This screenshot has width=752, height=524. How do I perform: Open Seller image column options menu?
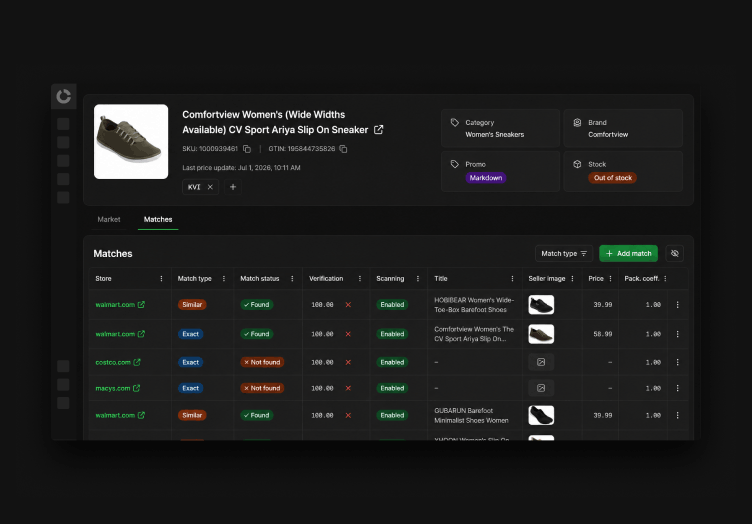(572, 279)
